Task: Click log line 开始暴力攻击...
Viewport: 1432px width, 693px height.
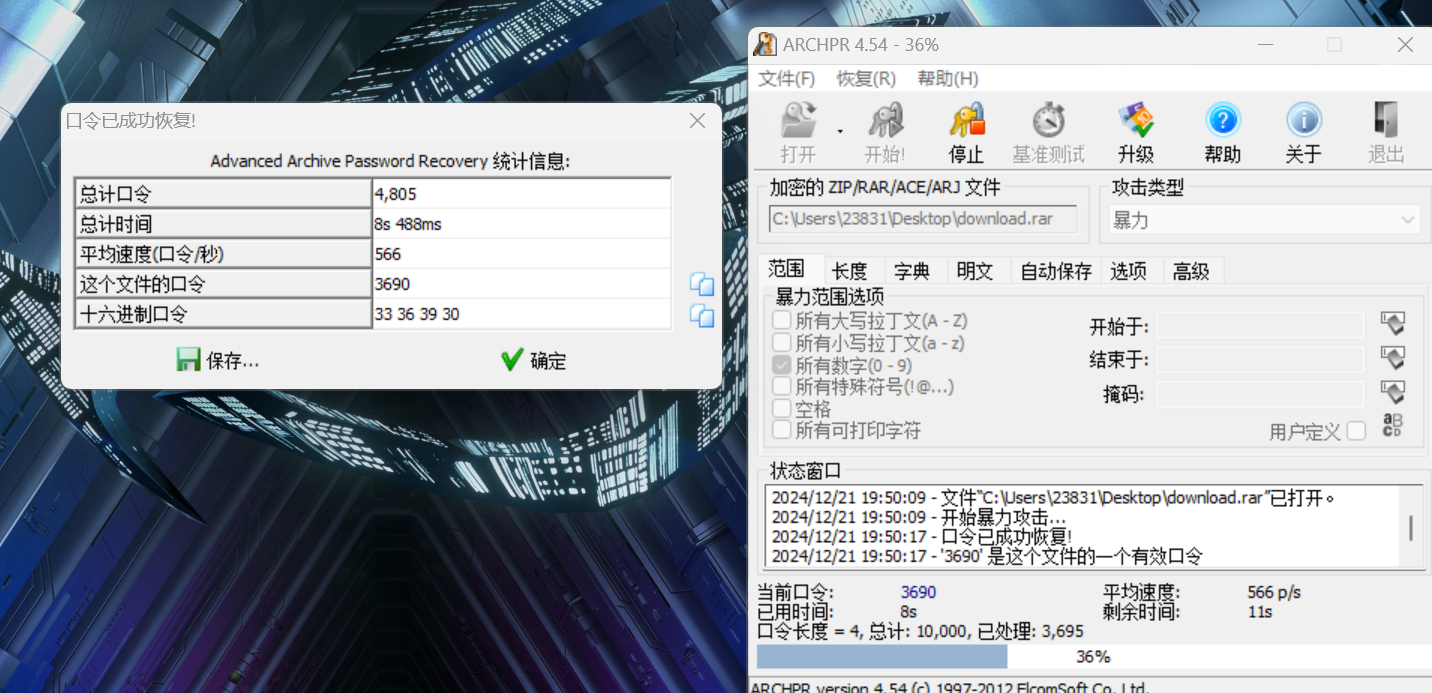Action: coord(919,518)
